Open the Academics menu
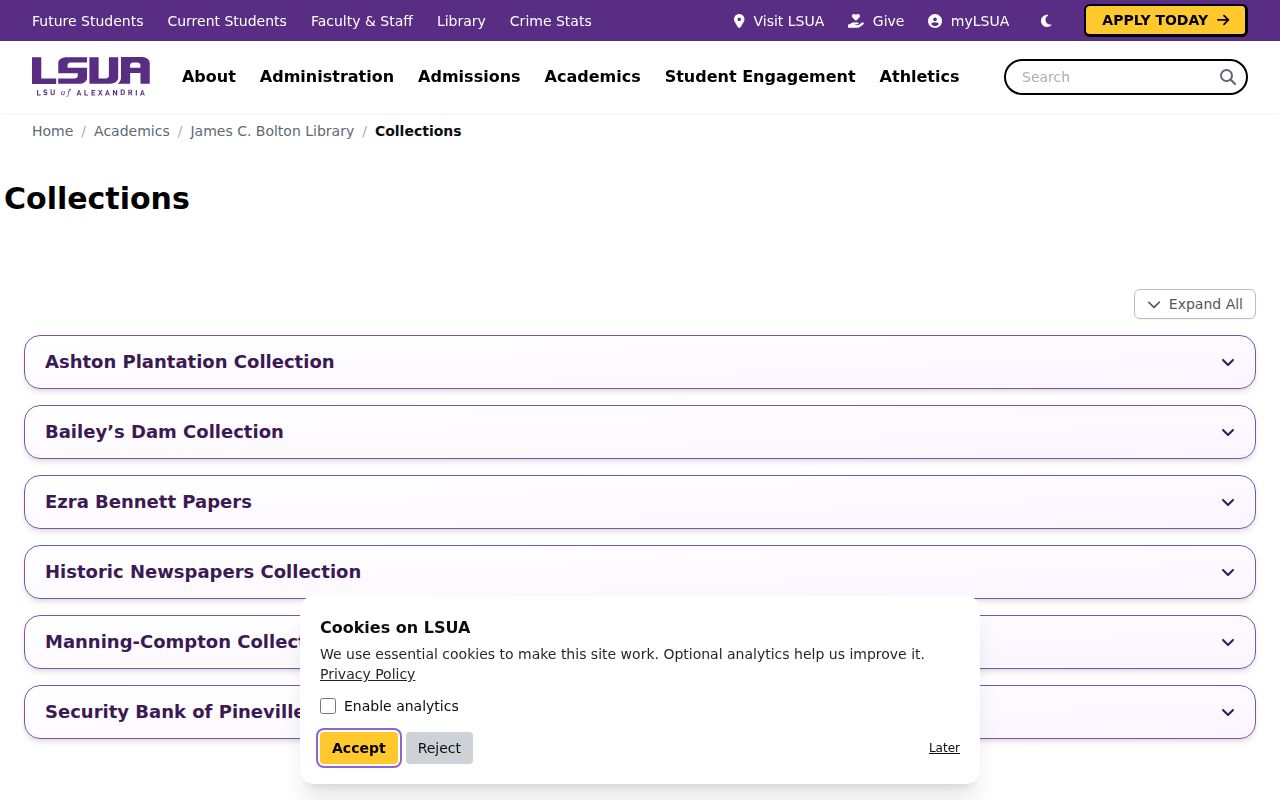Image resolution: width=1280 pixels, height=800 pixels. tap(592, 77)
